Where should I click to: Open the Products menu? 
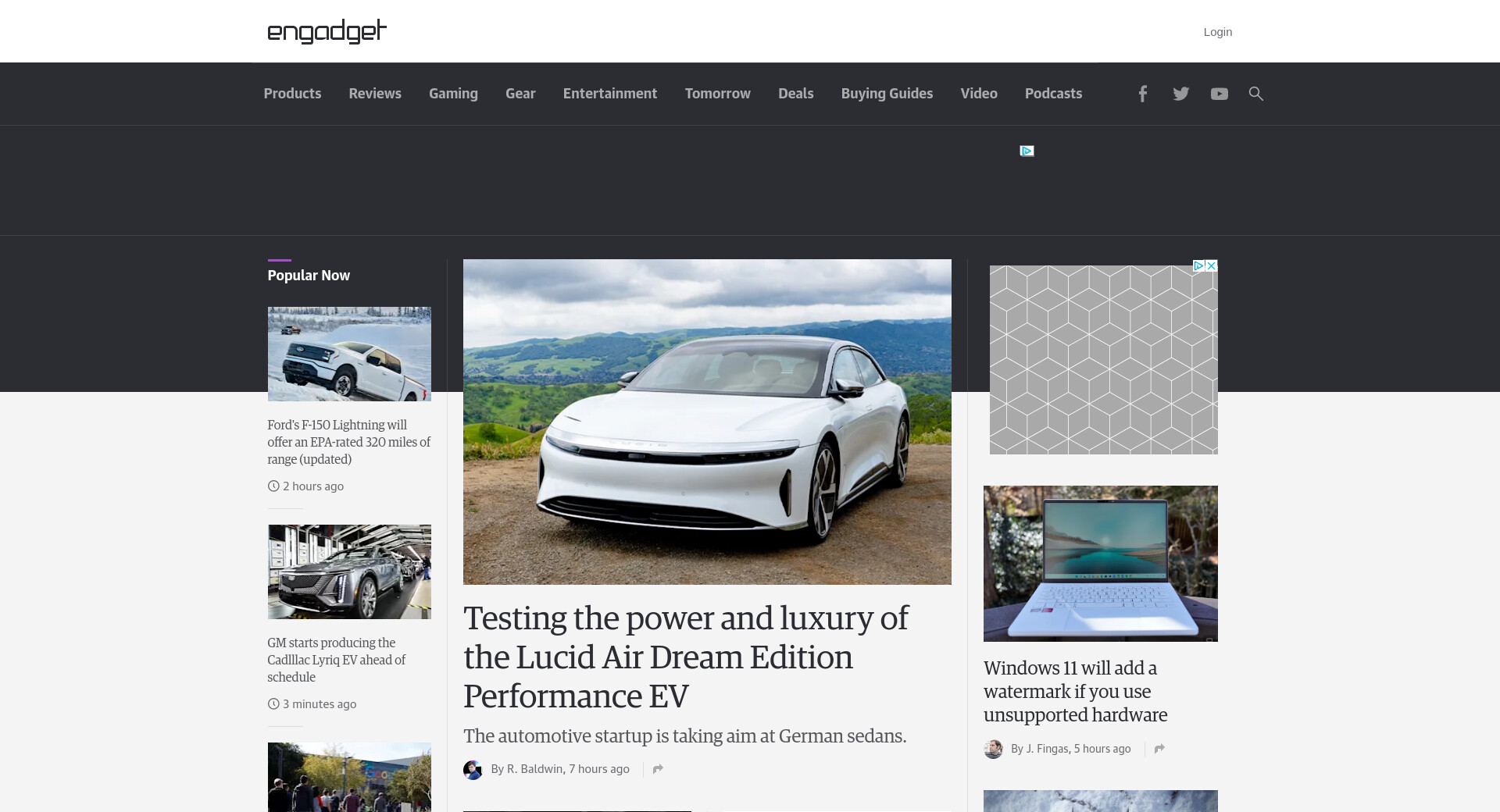[292, 94]
